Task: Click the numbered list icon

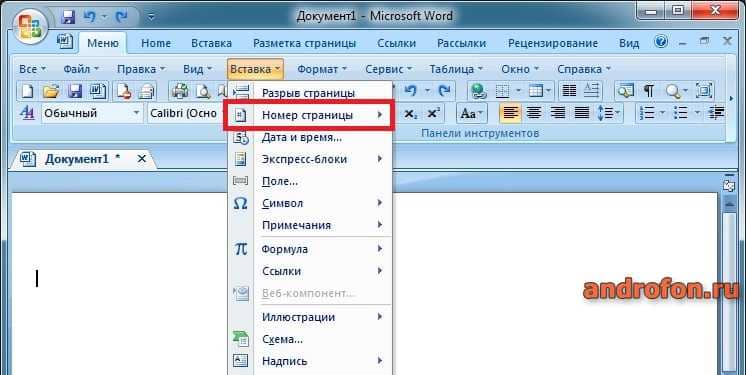Action: pos(648,113)
